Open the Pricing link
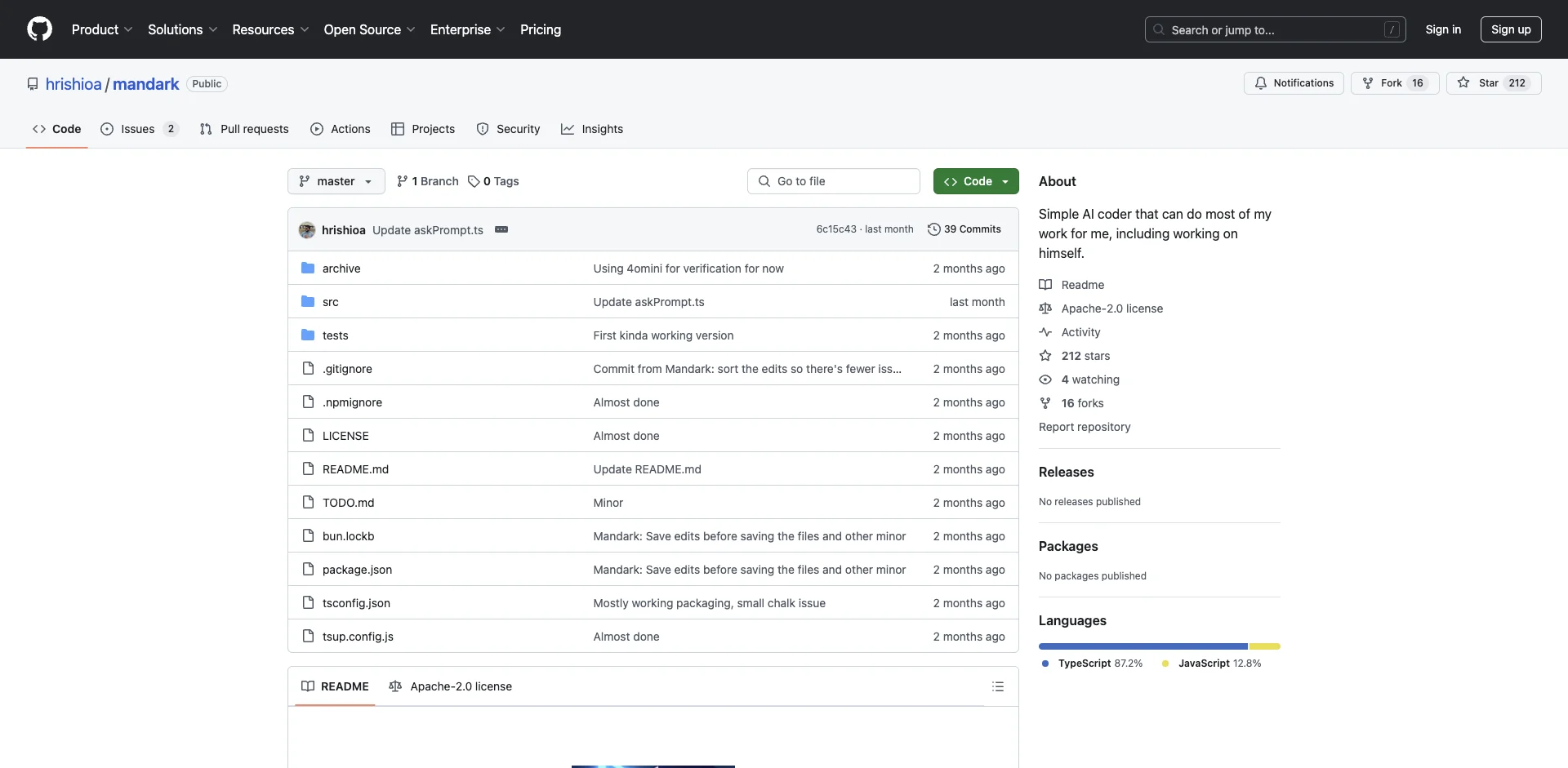This screenshot has width=1568, height=768. 541,29
